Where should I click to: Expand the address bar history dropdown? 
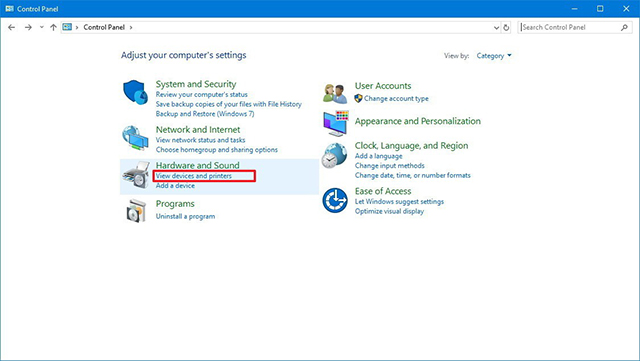(496, 28)
